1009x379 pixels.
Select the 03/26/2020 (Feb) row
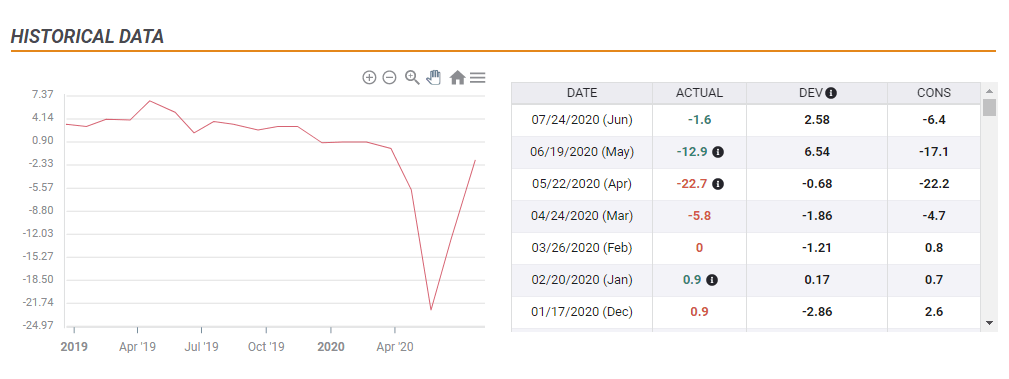coord(746,248)
